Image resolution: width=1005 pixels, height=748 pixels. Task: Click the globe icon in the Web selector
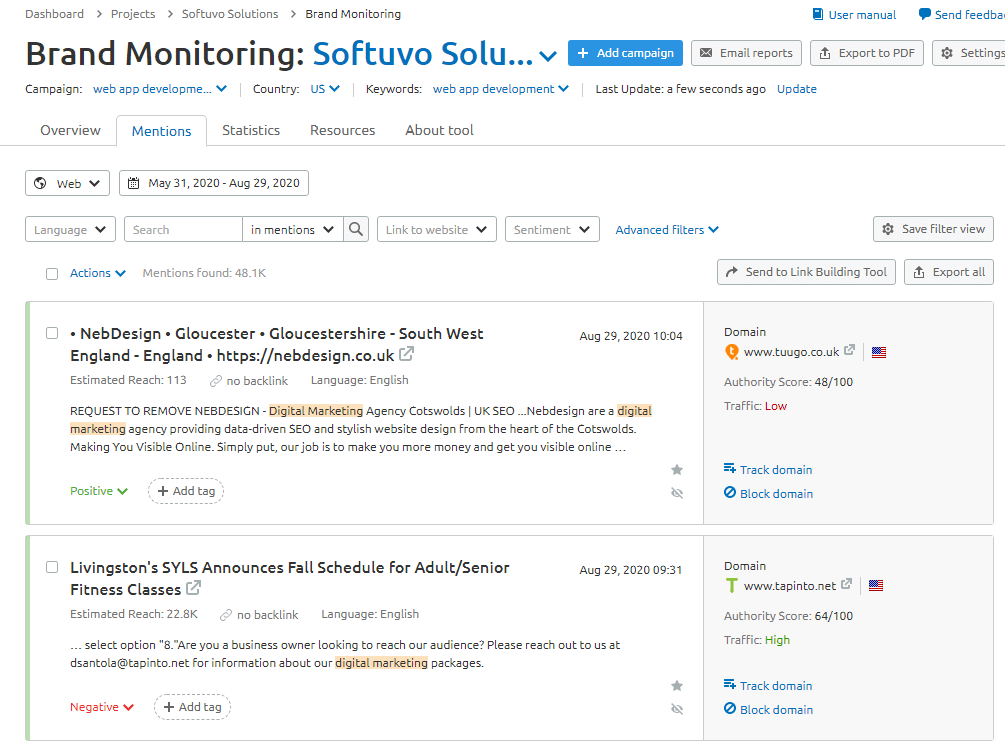point(40,183)
